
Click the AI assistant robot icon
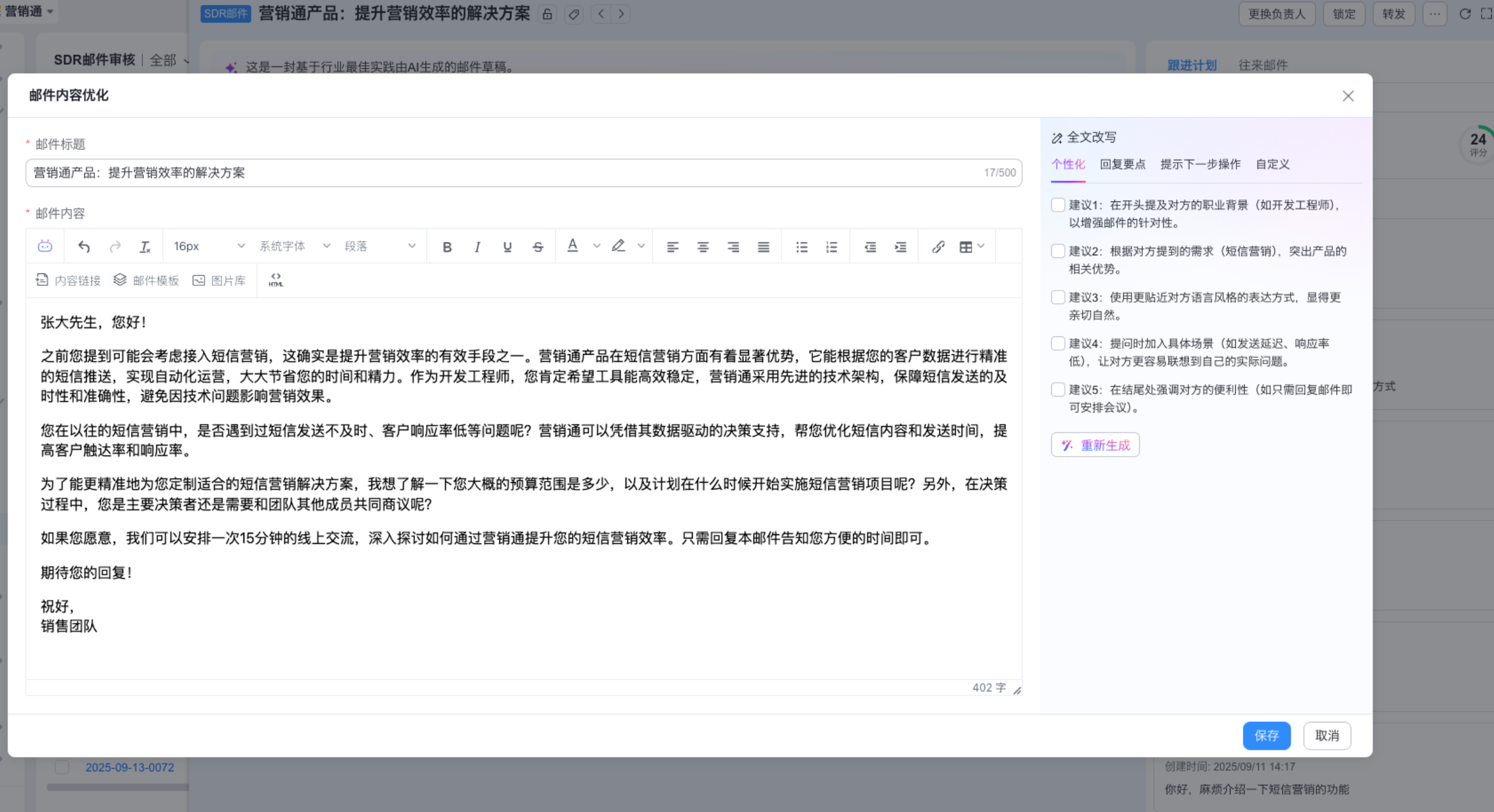coord(45,246)
